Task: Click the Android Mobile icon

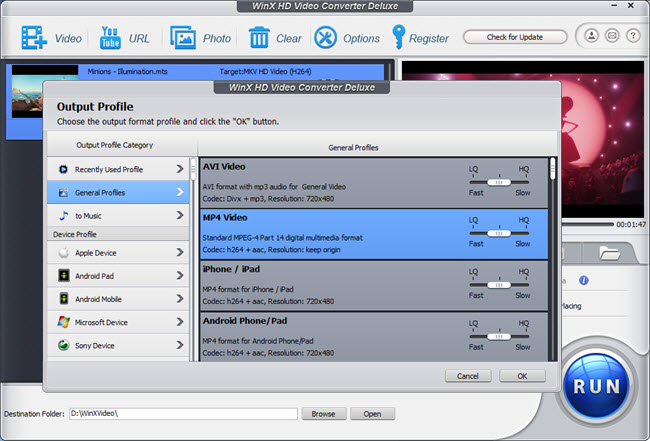Action: [63, 299]
